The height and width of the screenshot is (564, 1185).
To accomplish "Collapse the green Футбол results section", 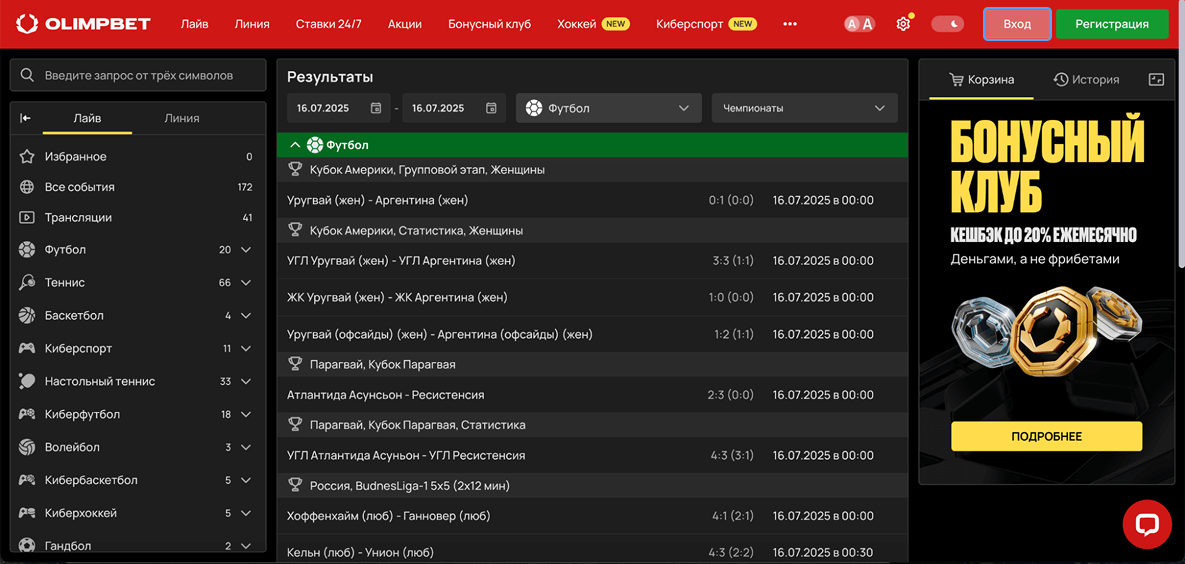I will [x=295, y=145].
